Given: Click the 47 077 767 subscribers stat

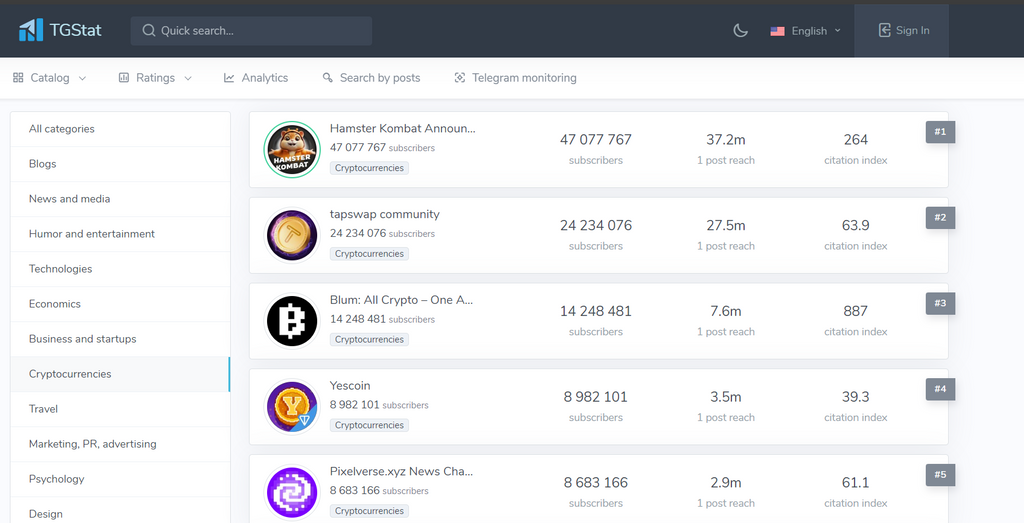Looking at the screenshot, I should pos(596,140).
